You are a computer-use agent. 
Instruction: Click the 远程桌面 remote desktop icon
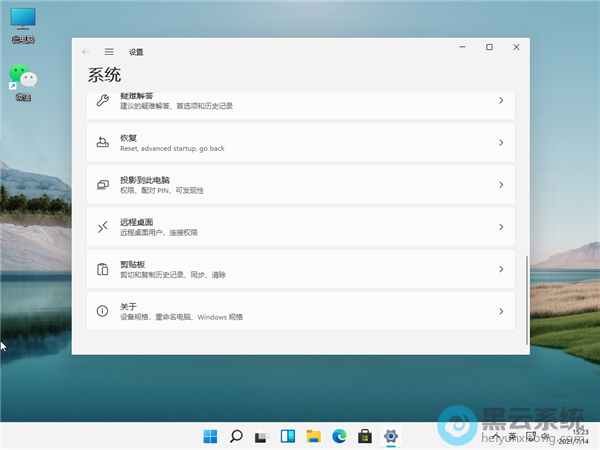pyautogui.click(x=102, y=227)
